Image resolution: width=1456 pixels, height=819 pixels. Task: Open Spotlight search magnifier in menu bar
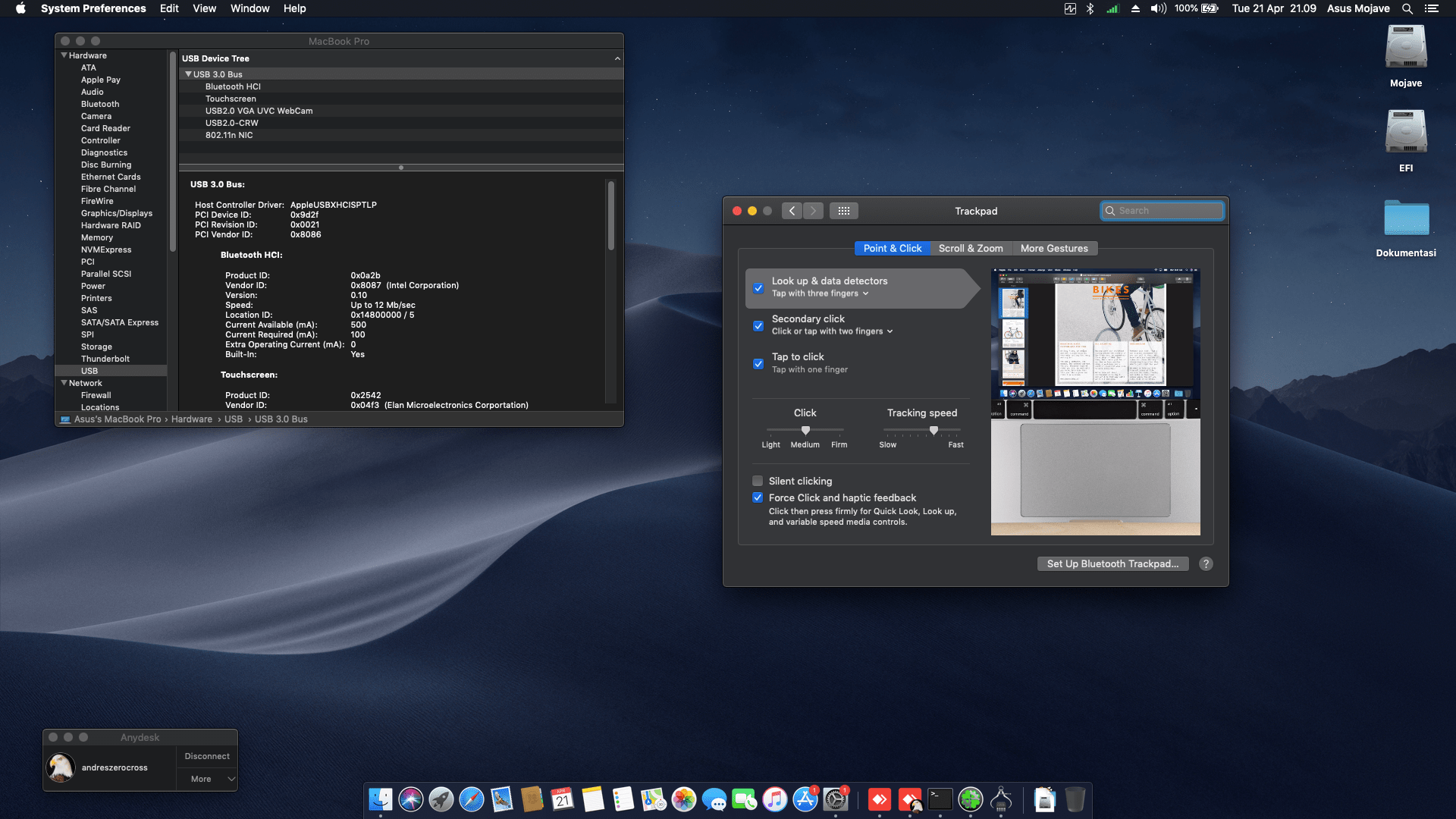[1407, 8]
